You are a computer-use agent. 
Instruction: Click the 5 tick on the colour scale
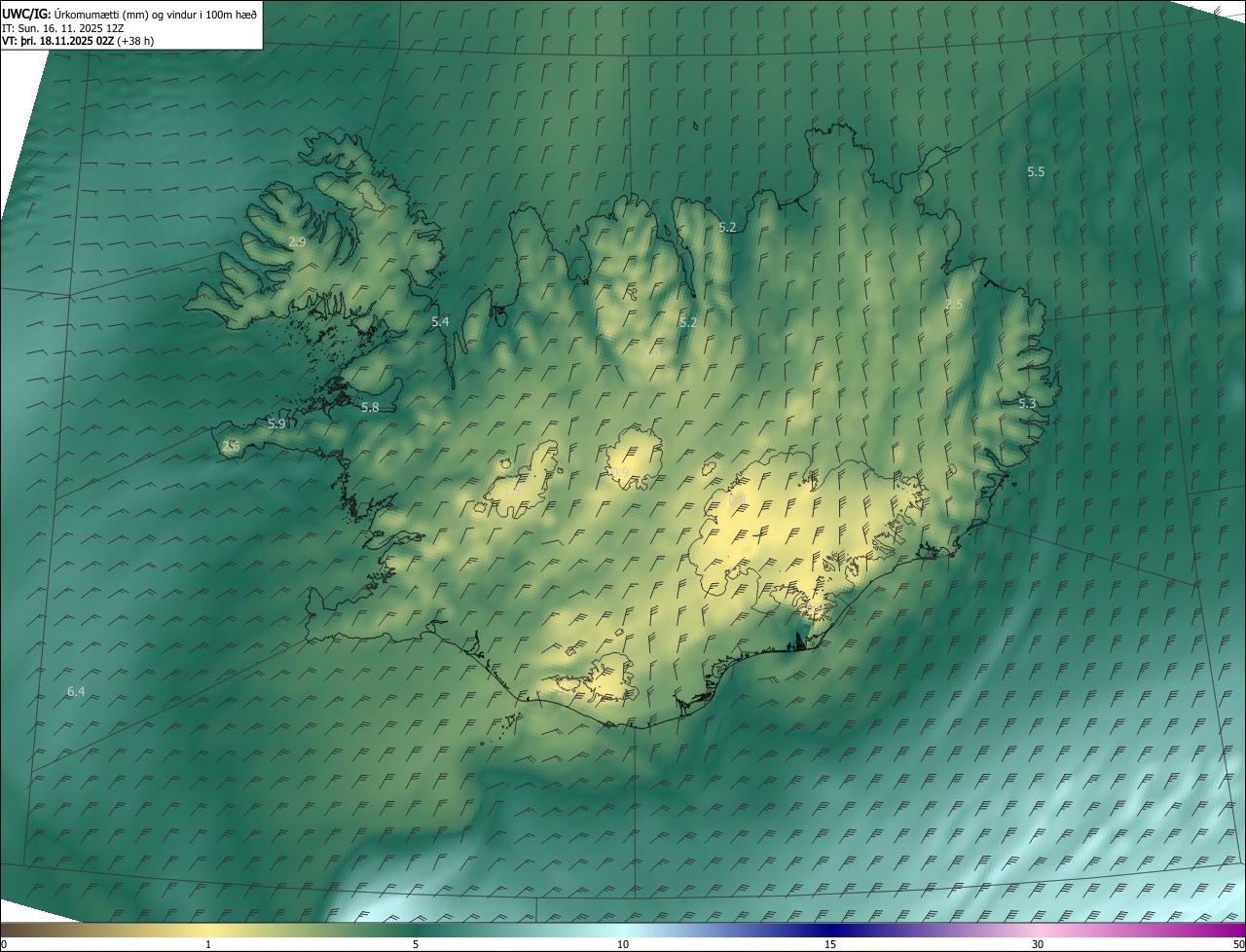click(416, 945)
